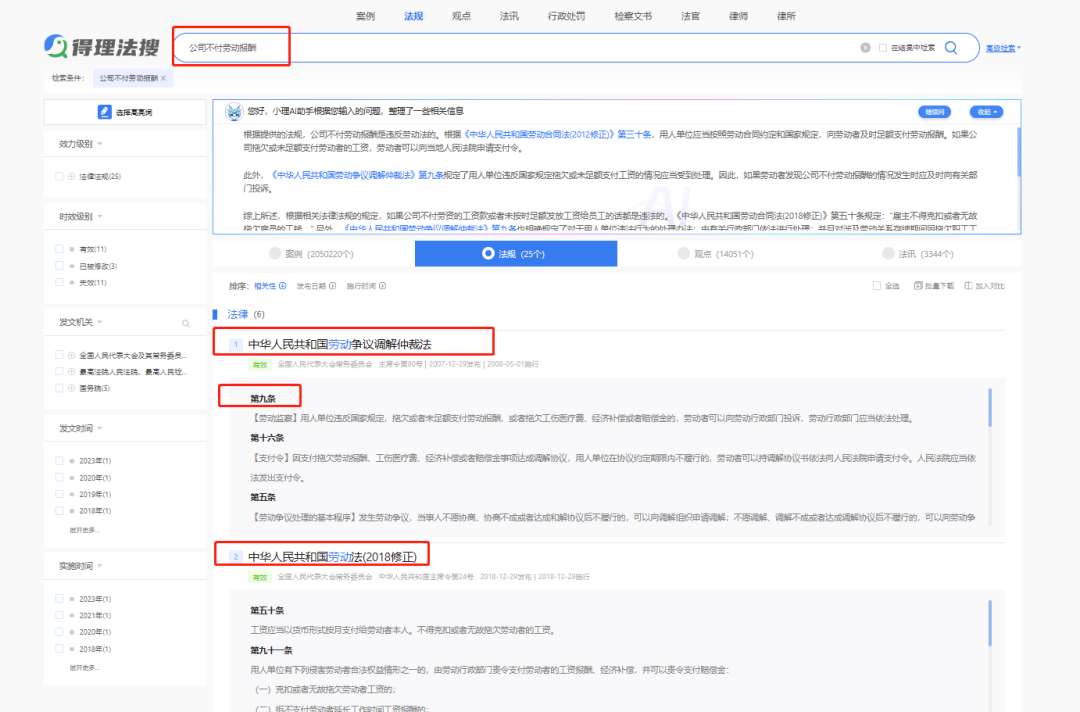Remove the 公司不付劳动报酬 search condition tag
1080x712 pixels.
point(163,78)
